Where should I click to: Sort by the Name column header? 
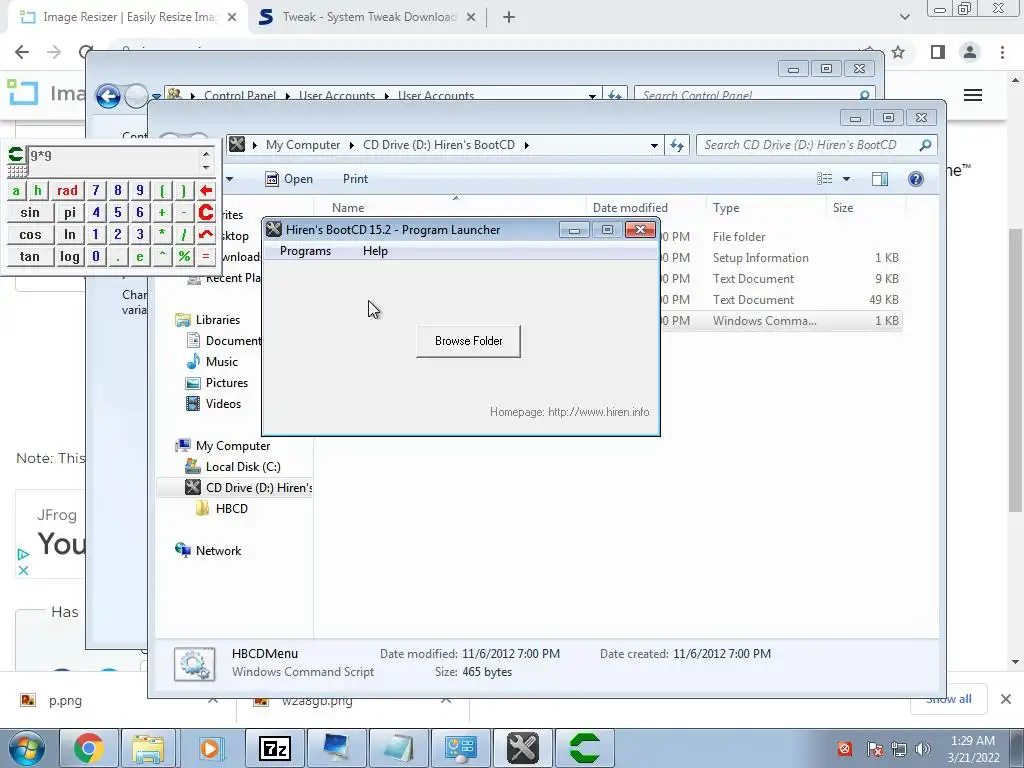pyautogui.click(x=348, y=208)
